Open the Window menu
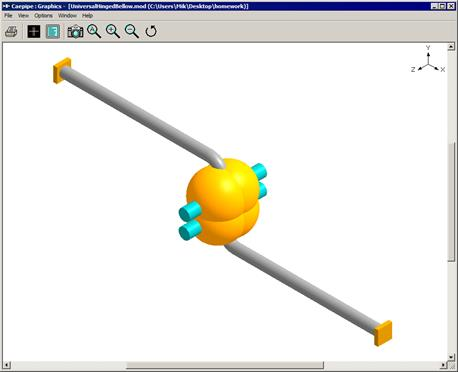458x372 pixels. 67,16
